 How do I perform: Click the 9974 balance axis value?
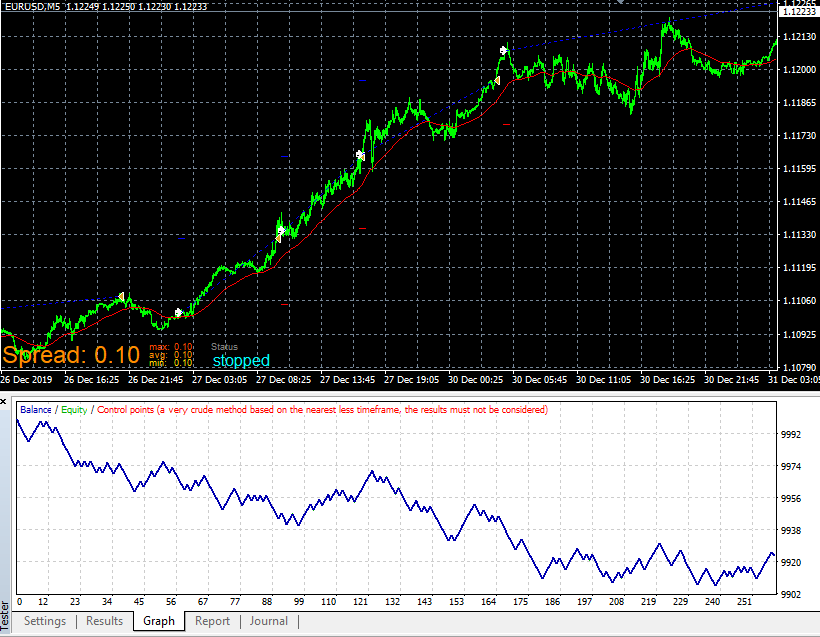pos(791,467)
